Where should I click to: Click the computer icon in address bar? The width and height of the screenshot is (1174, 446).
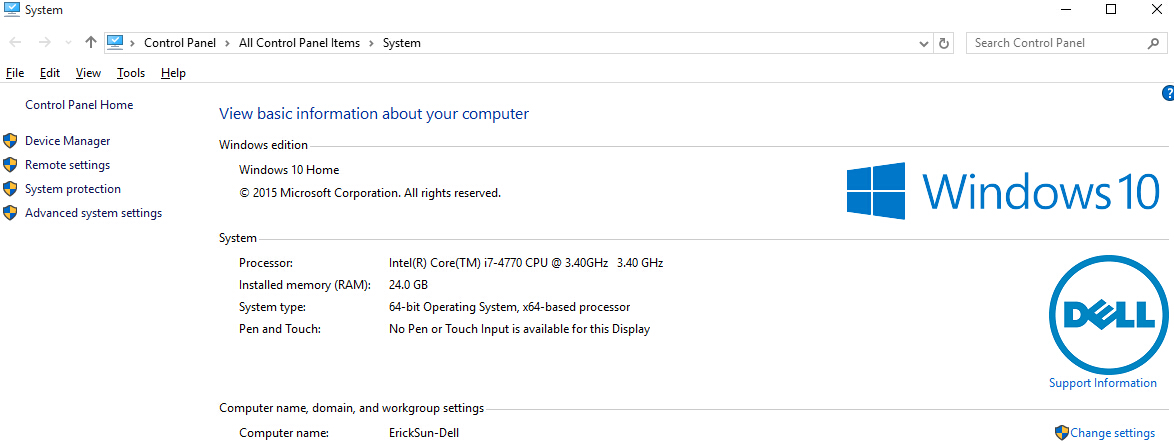pos(115,43)
